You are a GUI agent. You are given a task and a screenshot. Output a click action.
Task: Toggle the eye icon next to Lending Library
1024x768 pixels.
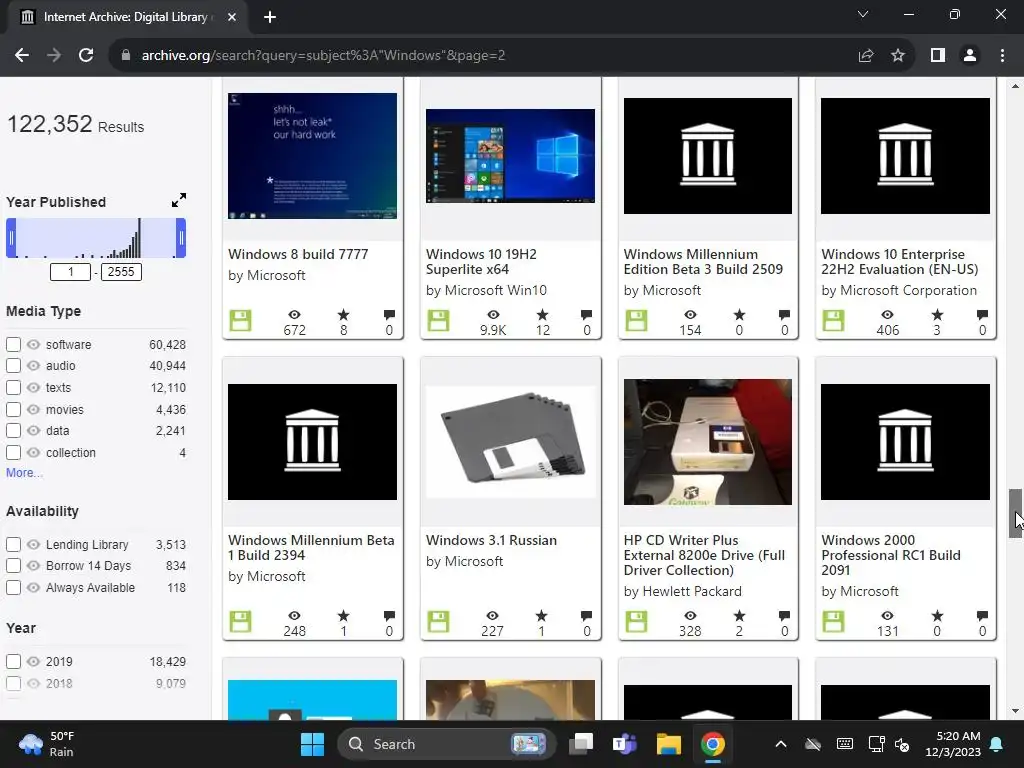pos(33,544)
